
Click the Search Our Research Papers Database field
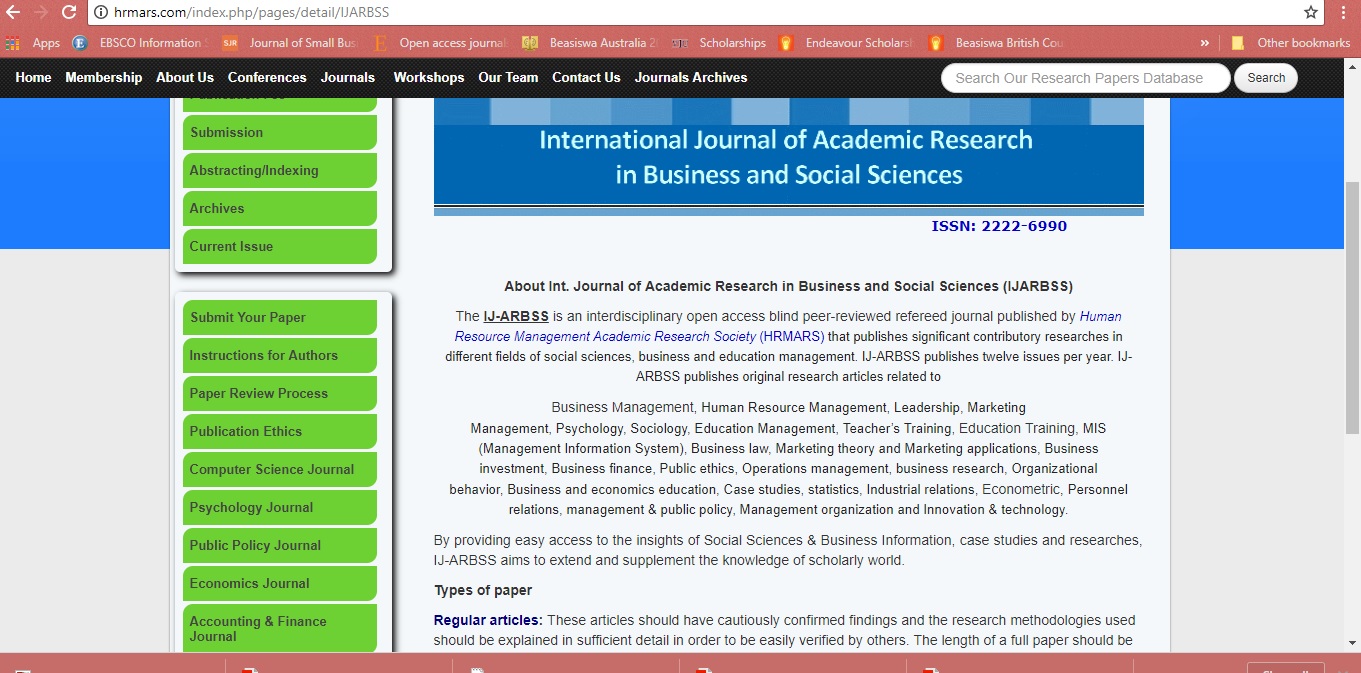1085,78
